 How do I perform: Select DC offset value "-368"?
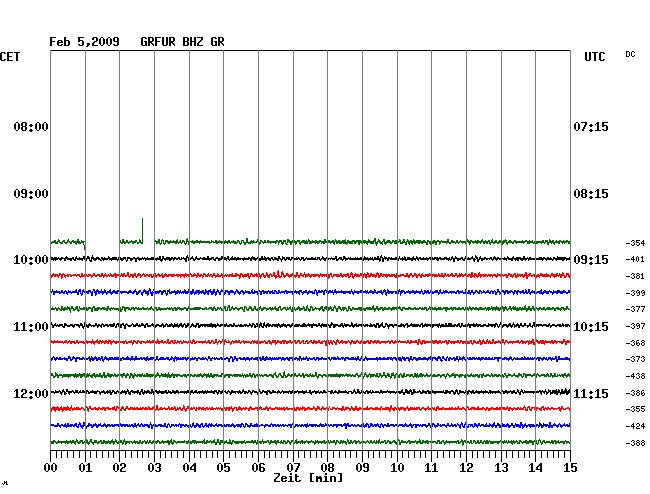click(x=635, y=343)
